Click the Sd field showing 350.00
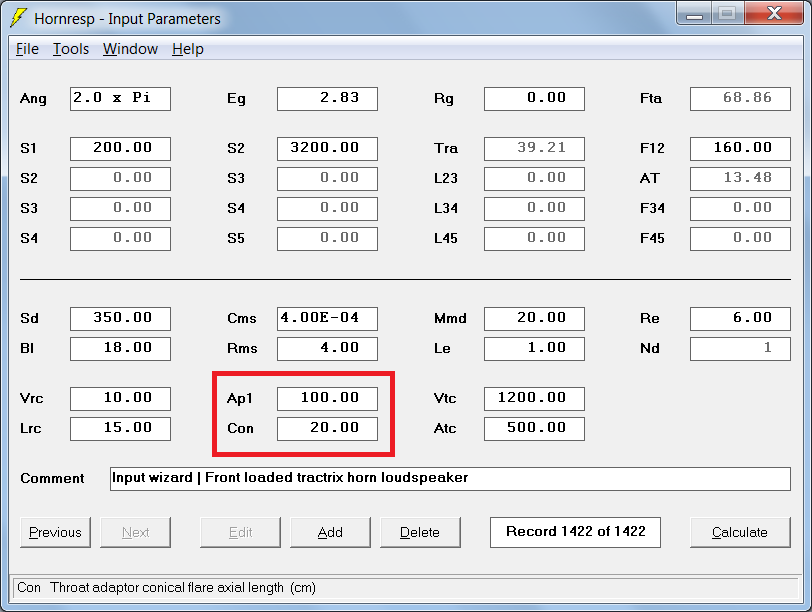812x612 pixels. [x=120, y=318]
